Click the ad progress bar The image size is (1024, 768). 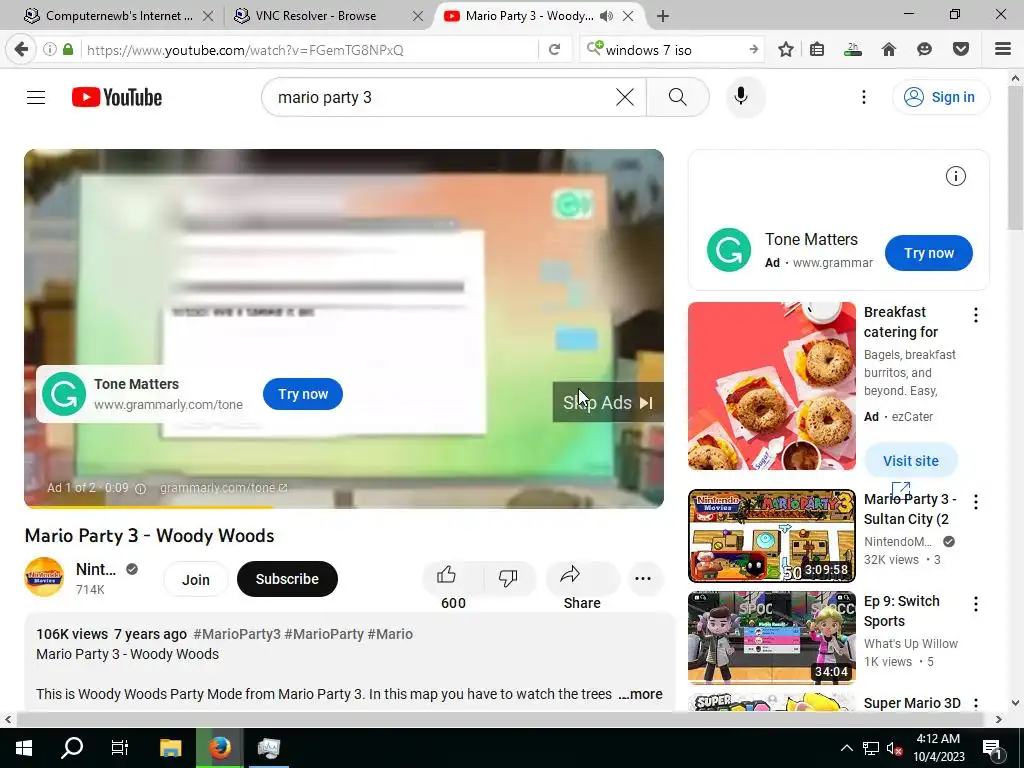tap(344, 506)
